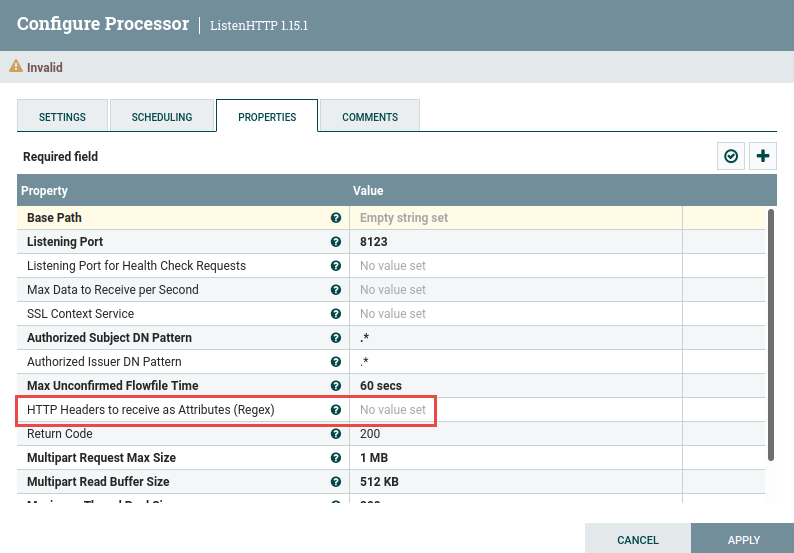The height and width of the screenshot is (553, 794).
Task: Click the verify properties checkmark icon
Action: [x=731, y=156]
